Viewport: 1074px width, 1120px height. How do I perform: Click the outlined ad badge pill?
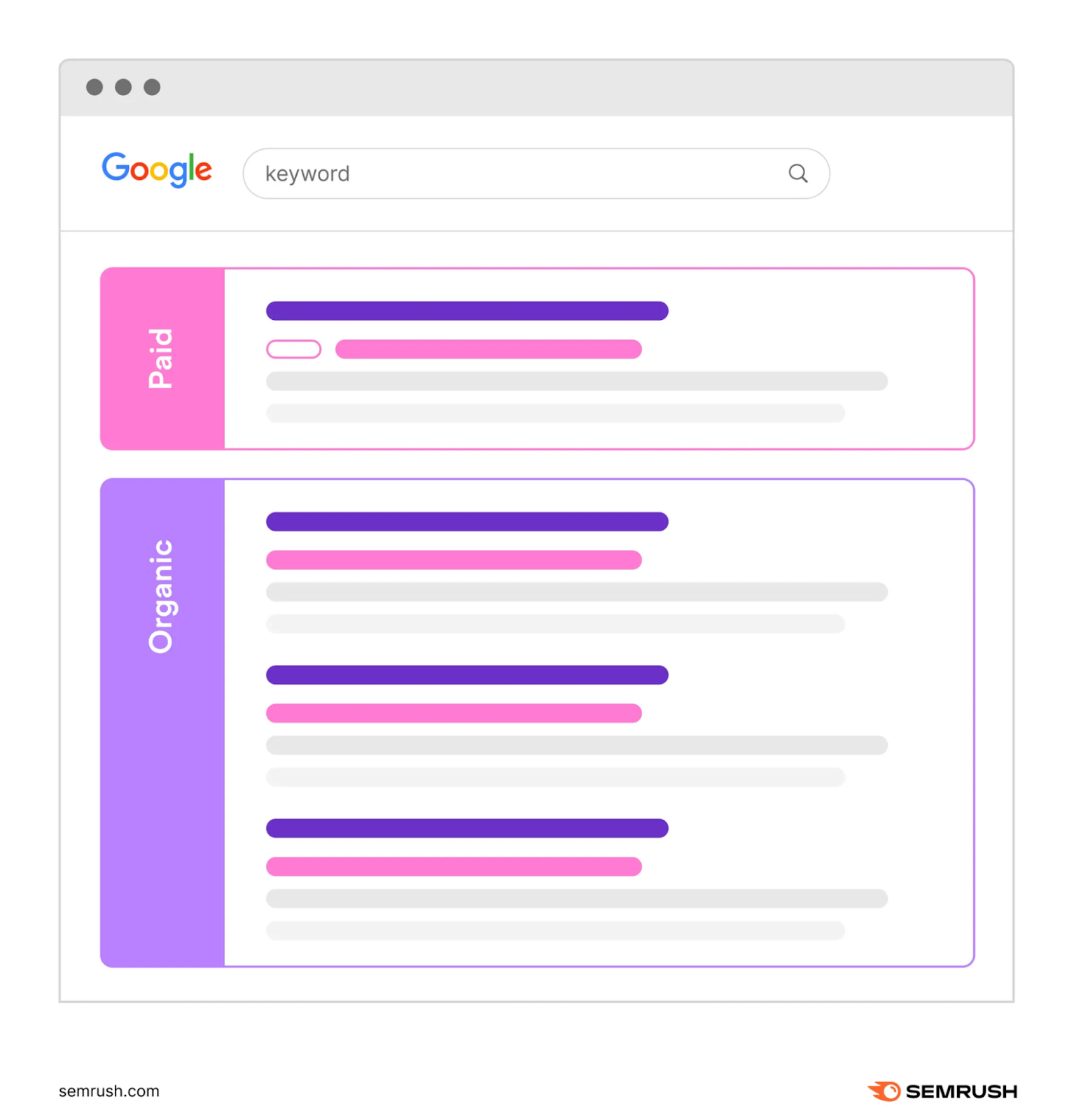click(293, 349)
